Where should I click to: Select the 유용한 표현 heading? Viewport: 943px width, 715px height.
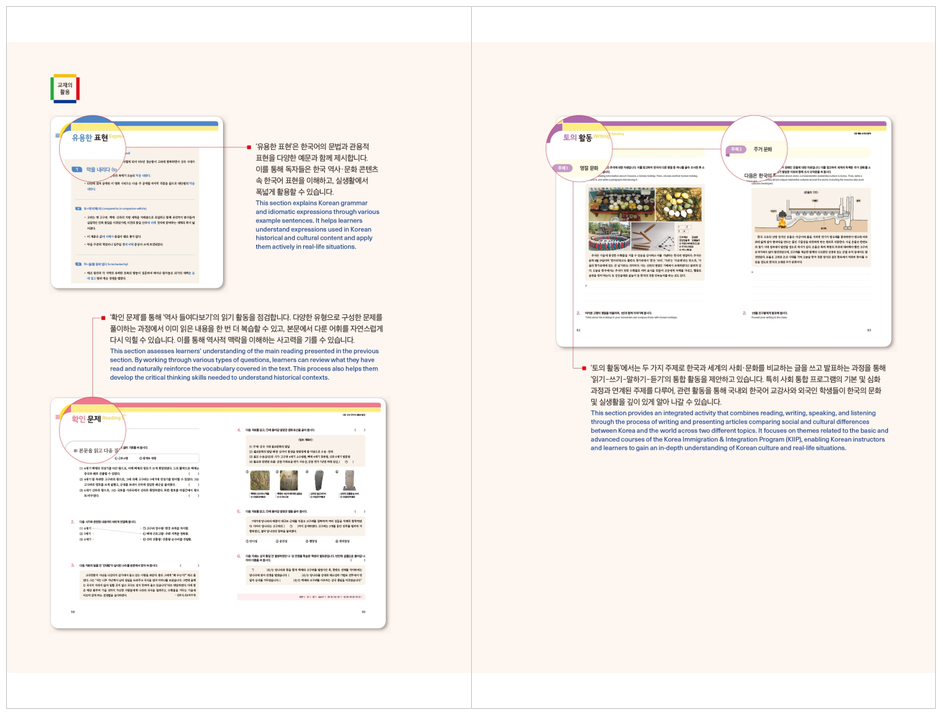pyautogui.click(x=90, y=138)
